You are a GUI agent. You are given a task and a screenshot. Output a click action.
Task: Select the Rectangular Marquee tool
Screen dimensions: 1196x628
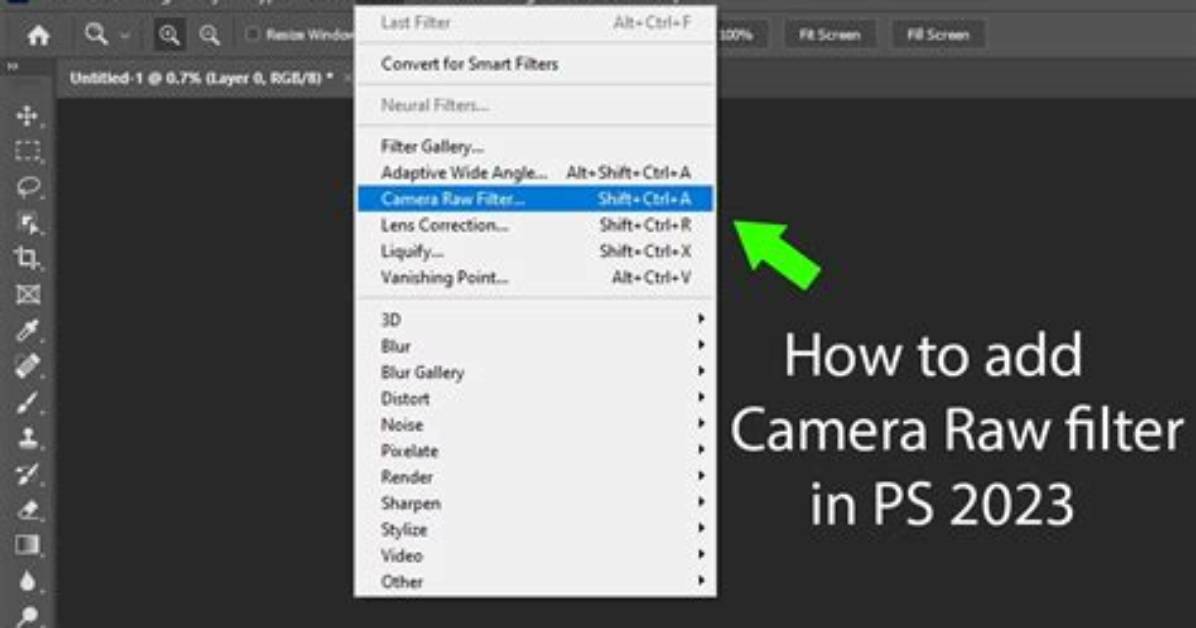[28, 152]
